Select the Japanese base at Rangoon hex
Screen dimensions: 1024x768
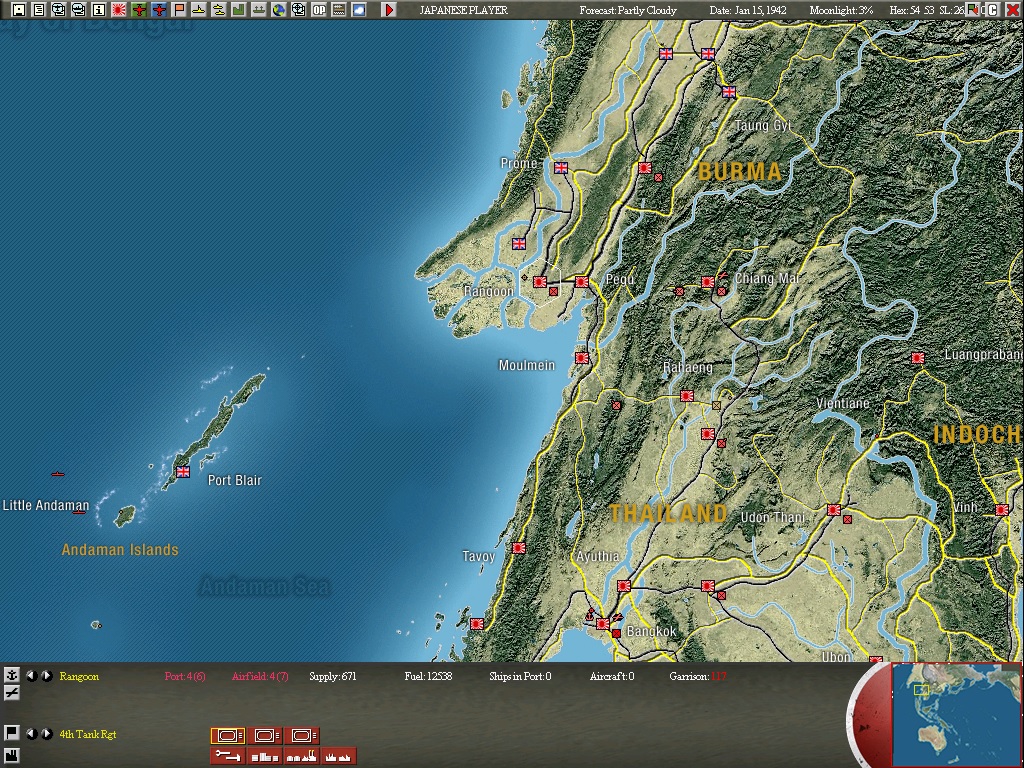tap(540, 282)
